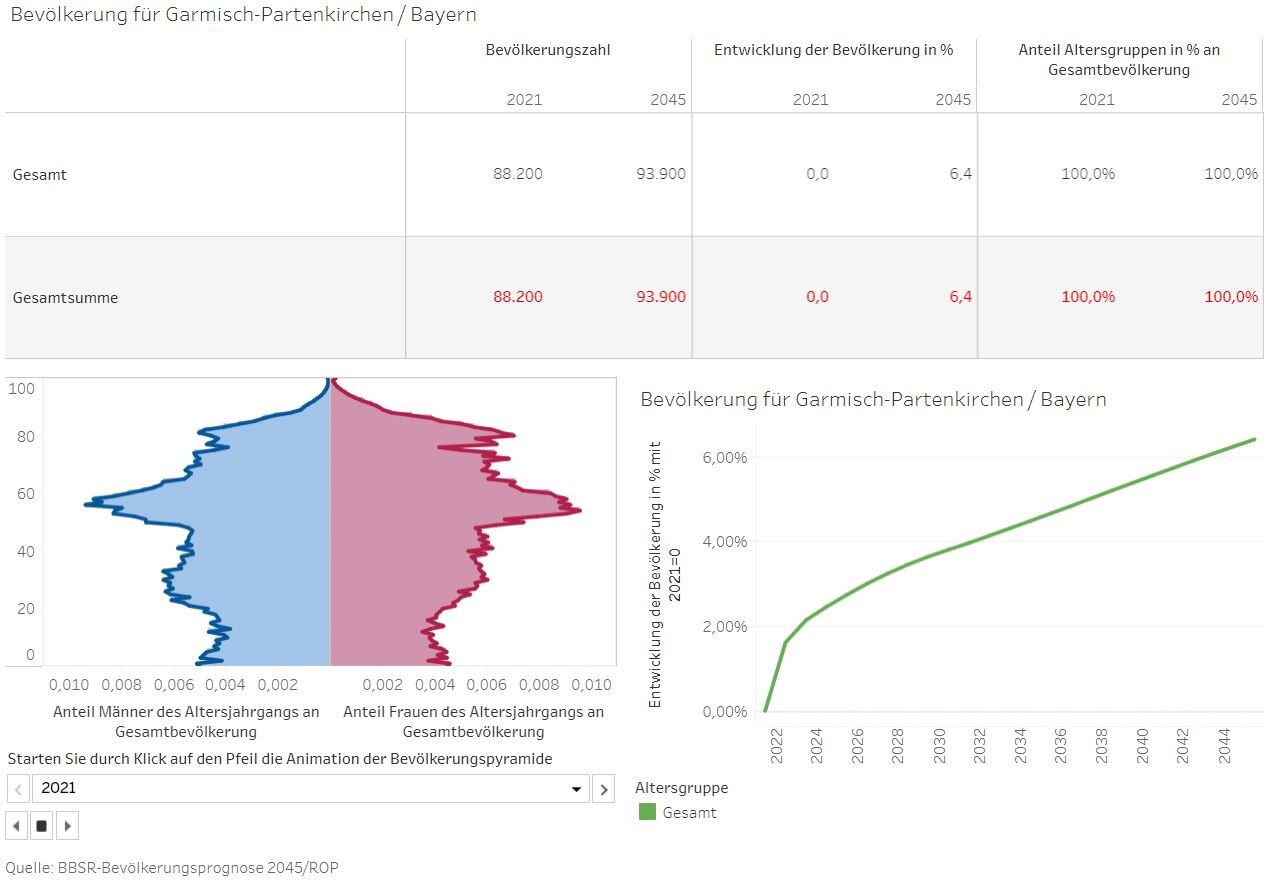1280x881 pixels.
Task: Select the Gesamt row header in table
Action: pos(39,175)
